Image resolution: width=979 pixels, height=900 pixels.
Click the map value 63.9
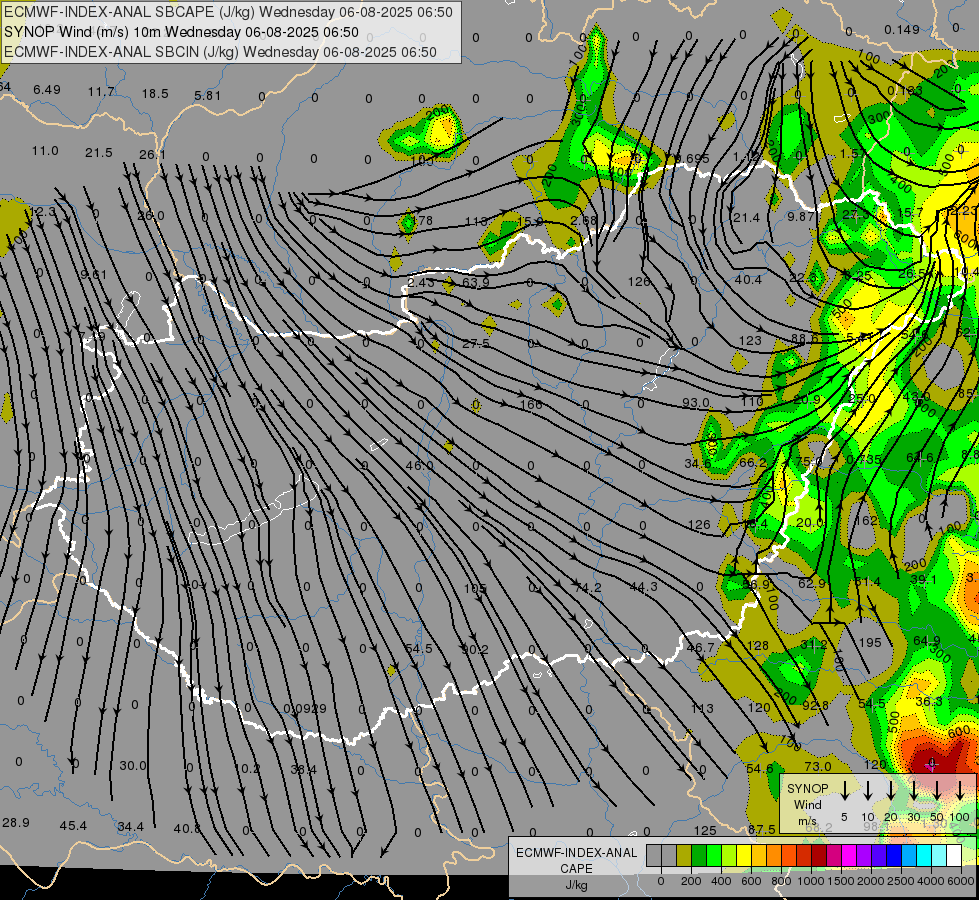coord(476,283)
